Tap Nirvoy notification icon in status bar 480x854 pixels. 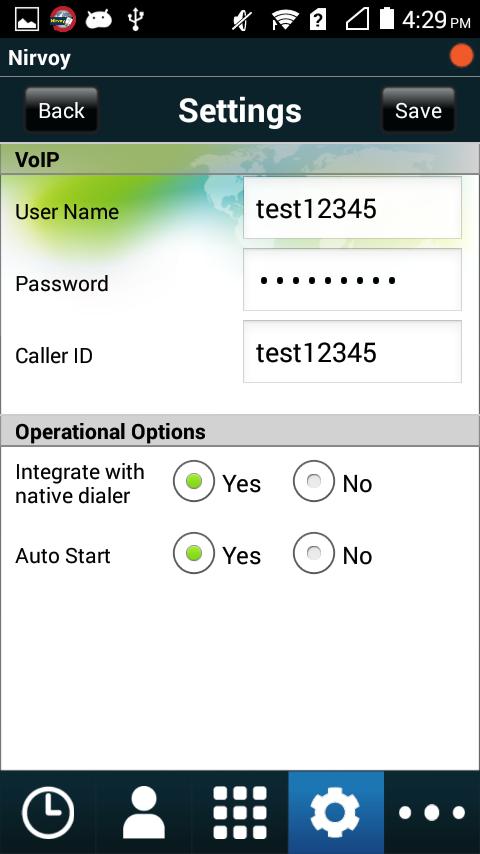point(63,20)
